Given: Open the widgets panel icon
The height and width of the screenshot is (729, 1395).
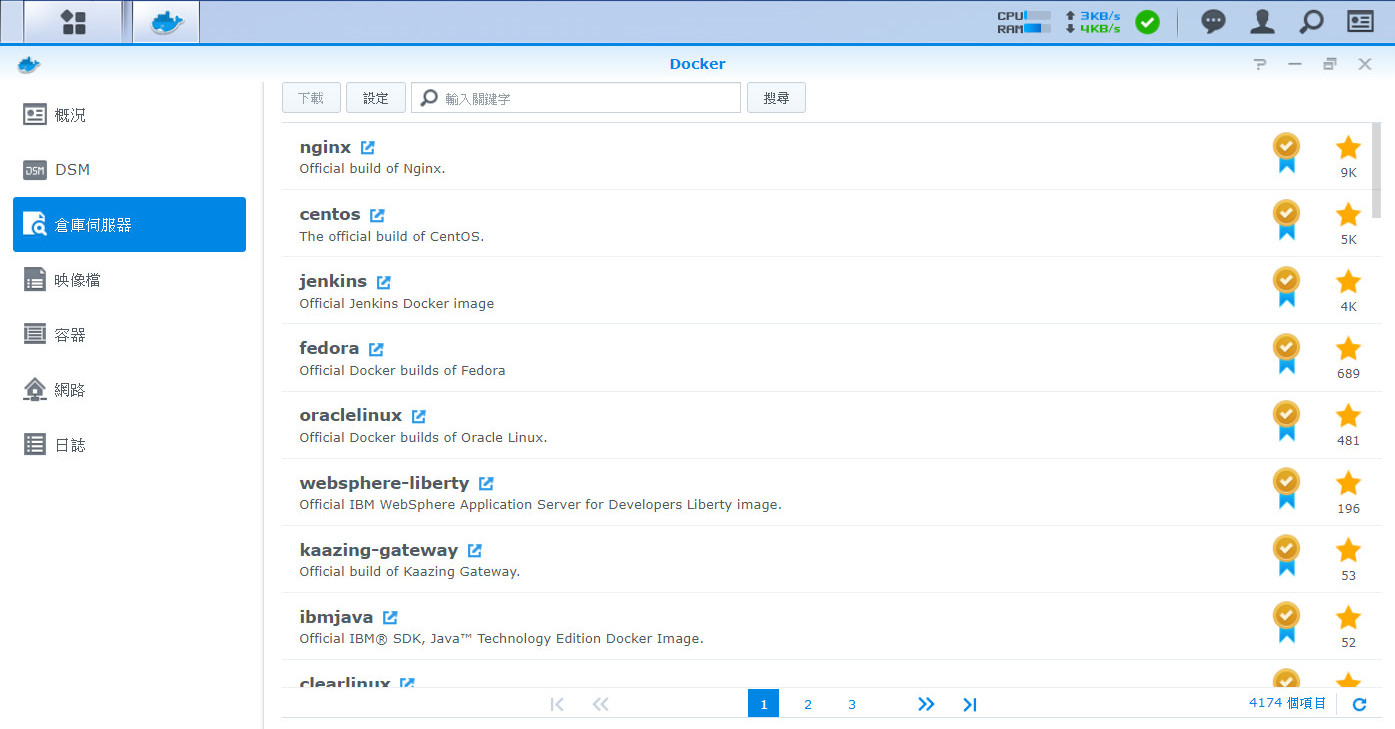Looking at the screenshot, I should point(1360,22).
